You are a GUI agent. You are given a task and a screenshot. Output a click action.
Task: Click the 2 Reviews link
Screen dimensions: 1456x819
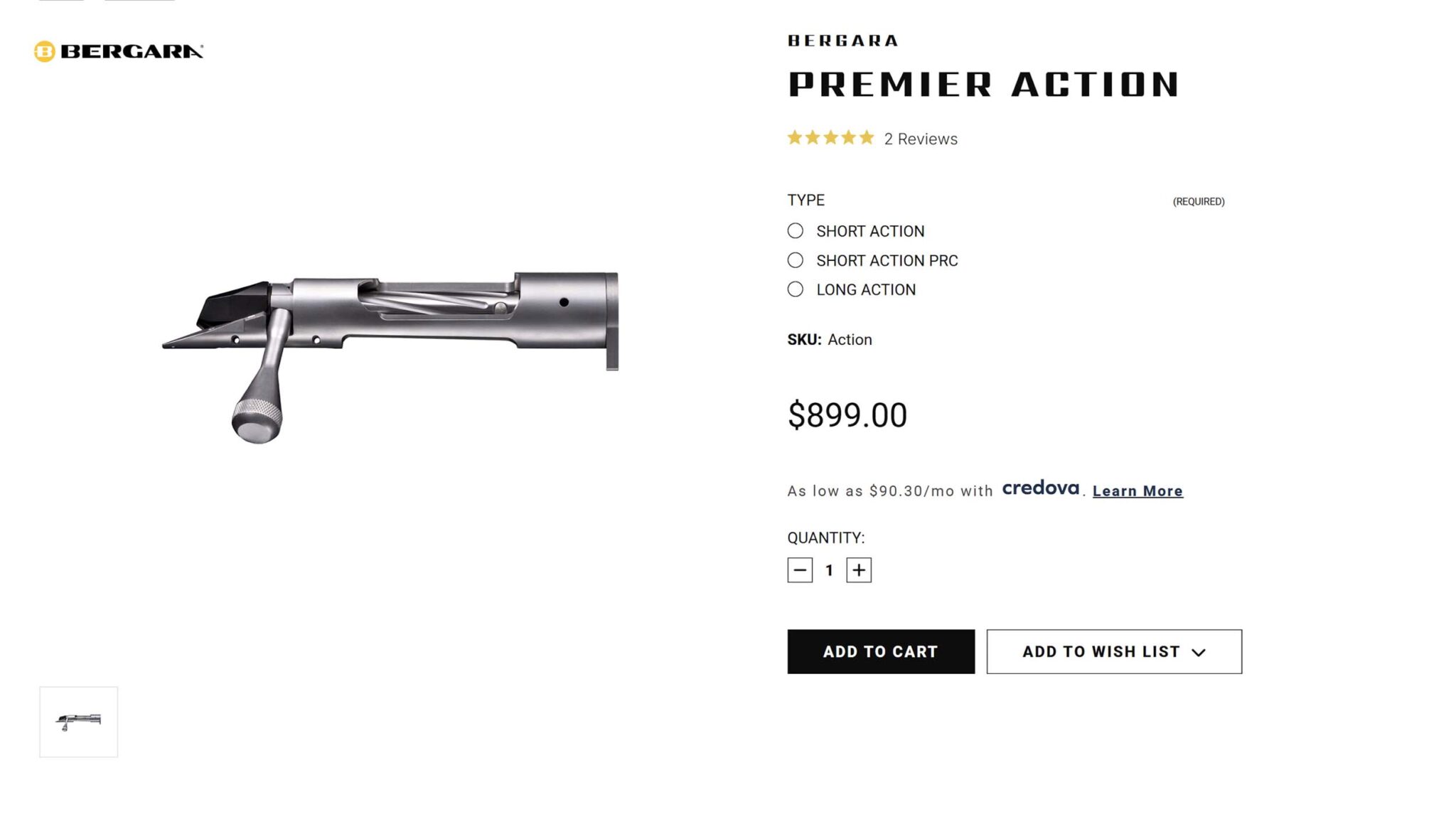pyautogui.click(x=919, y=139)
